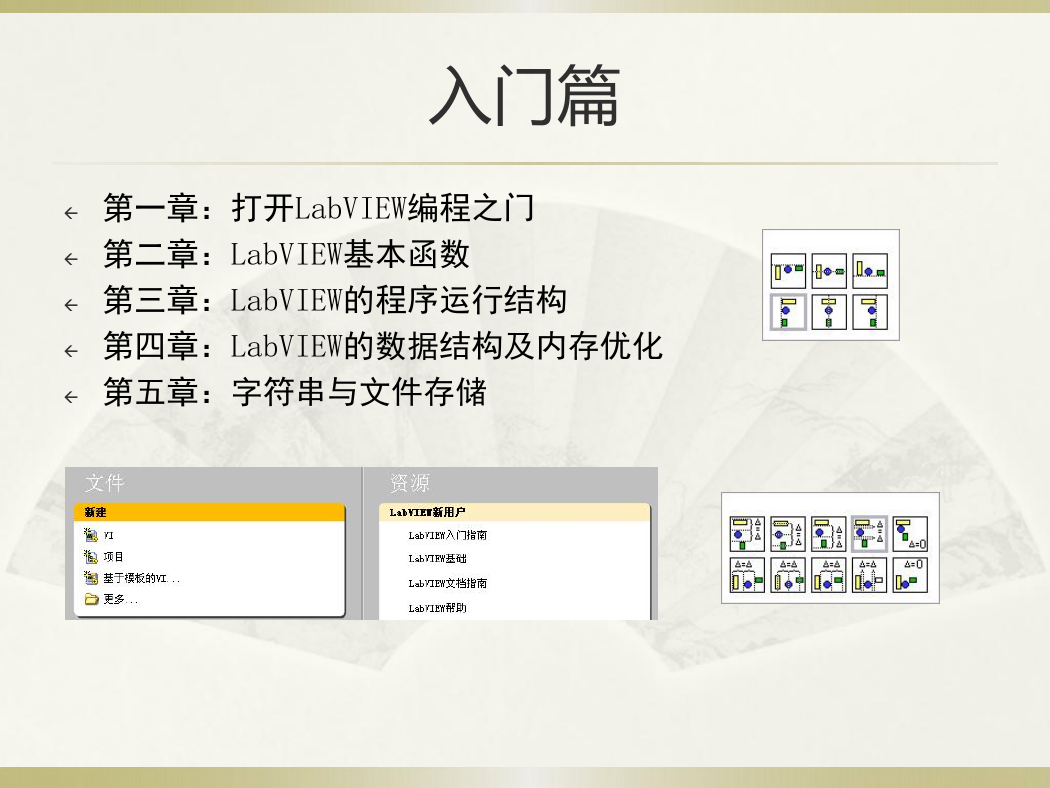Open the LabVIEW基础 link

[437, 558]
